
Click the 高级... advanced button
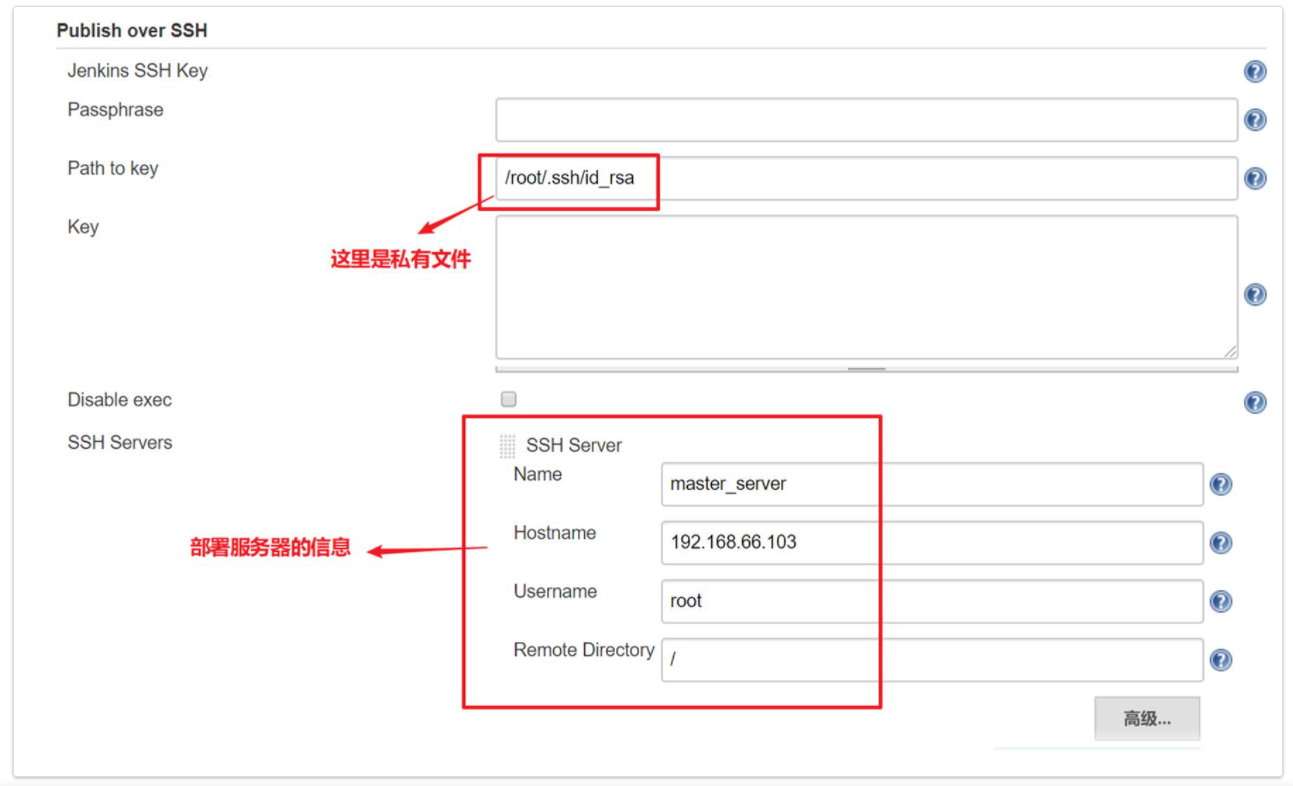[1147, 719]
